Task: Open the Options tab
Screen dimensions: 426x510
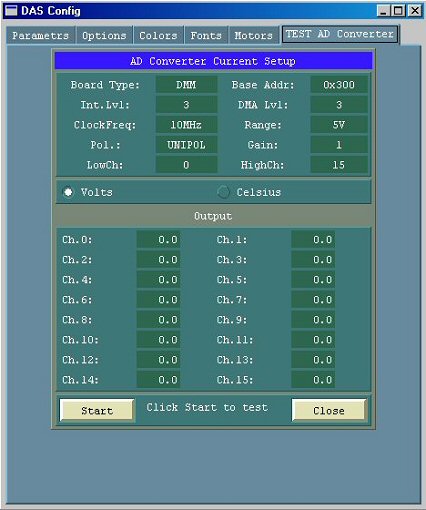Action: pos(104,35)
